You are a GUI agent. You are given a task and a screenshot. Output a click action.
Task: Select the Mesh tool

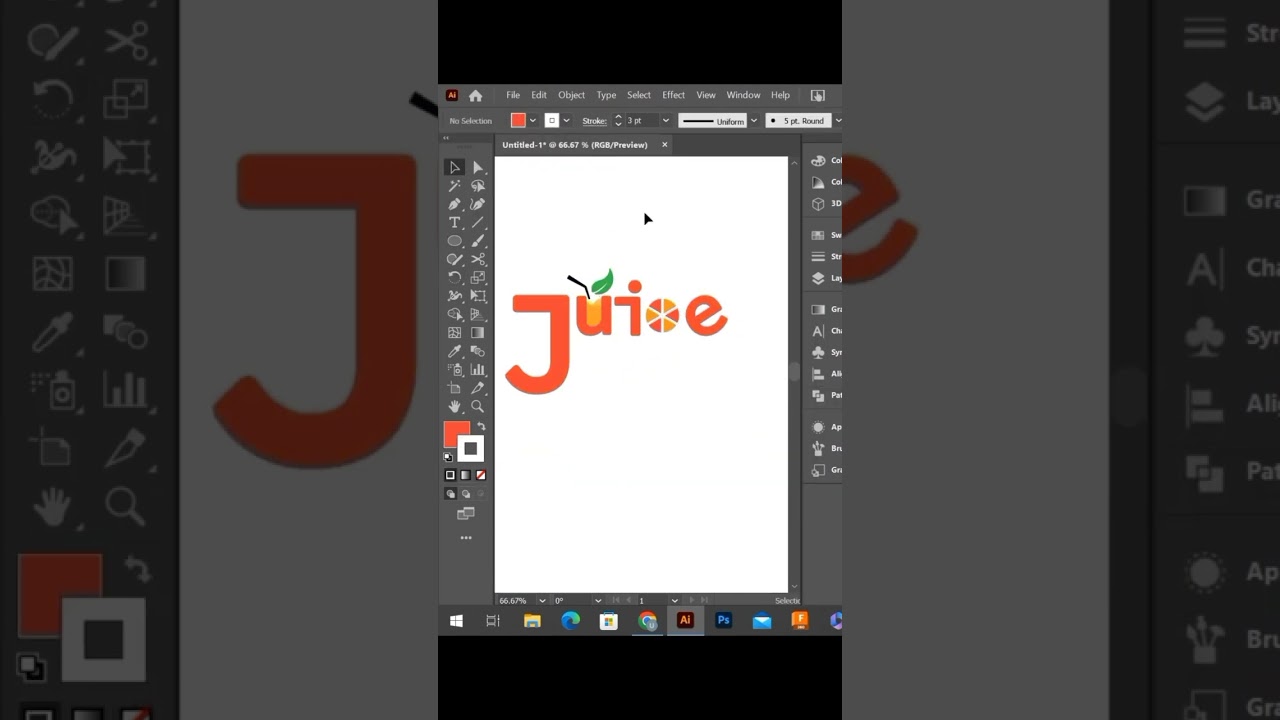(454, 333)
